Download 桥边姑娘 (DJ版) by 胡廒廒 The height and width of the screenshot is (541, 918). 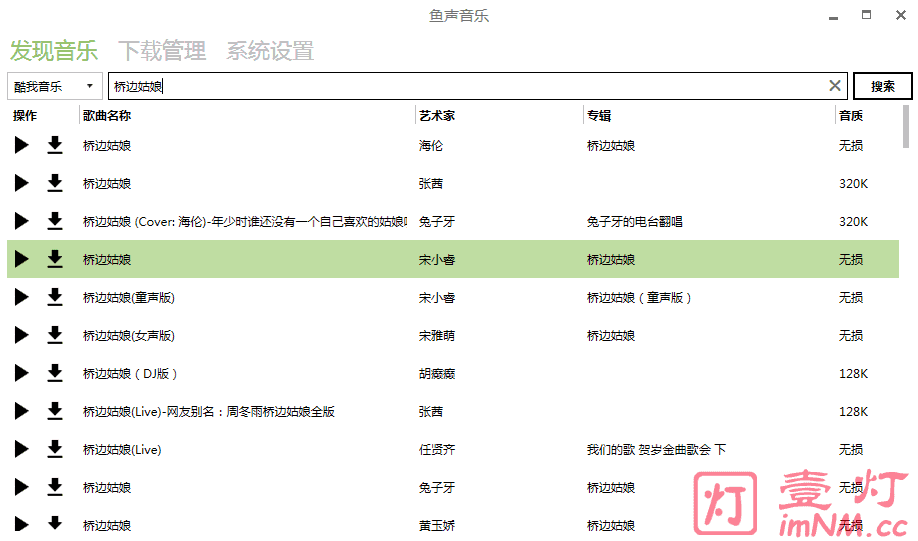(55, 374)
